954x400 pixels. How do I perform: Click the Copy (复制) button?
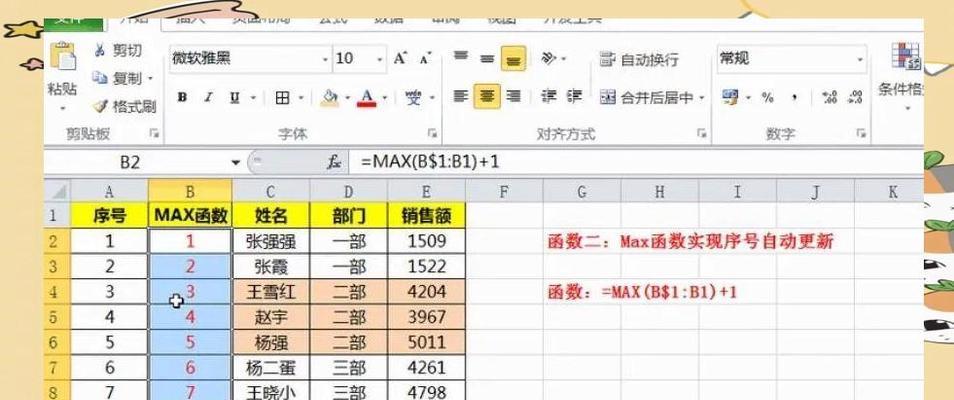point(117,78)
